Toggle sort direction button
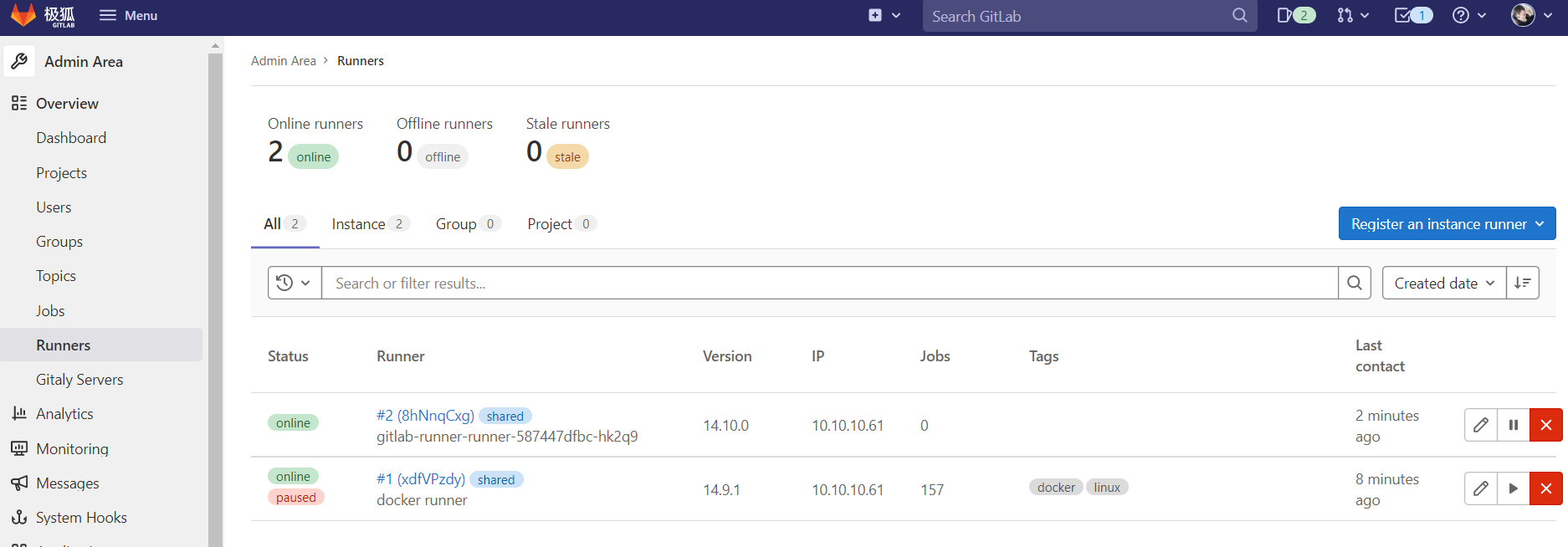Image resolution: width=1568 pixels, height=547 pixels. pyautogui.click(x=1523, y=283)
